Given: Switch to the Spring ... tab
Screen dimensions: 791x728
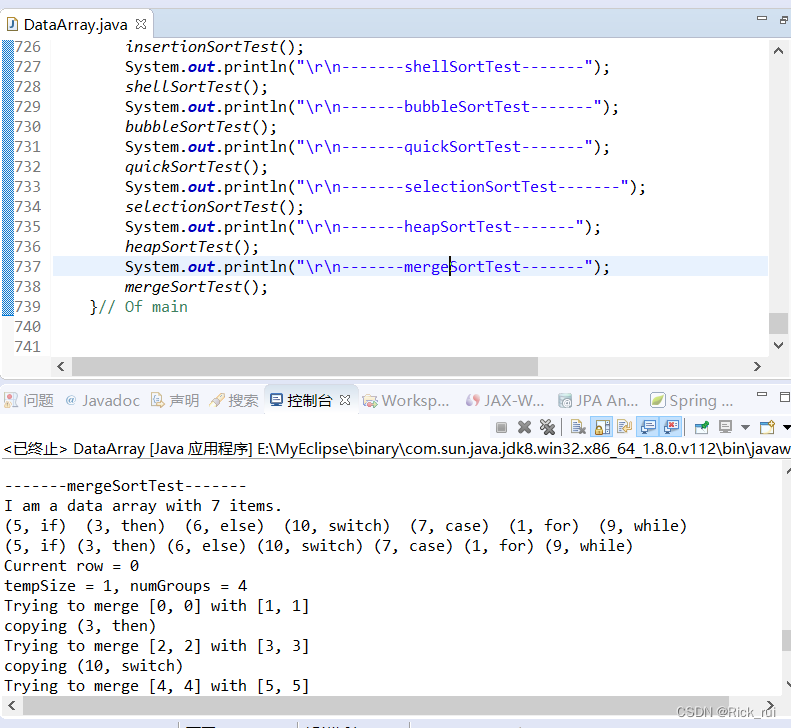Looking at the screenshot, I should point(692,401).
